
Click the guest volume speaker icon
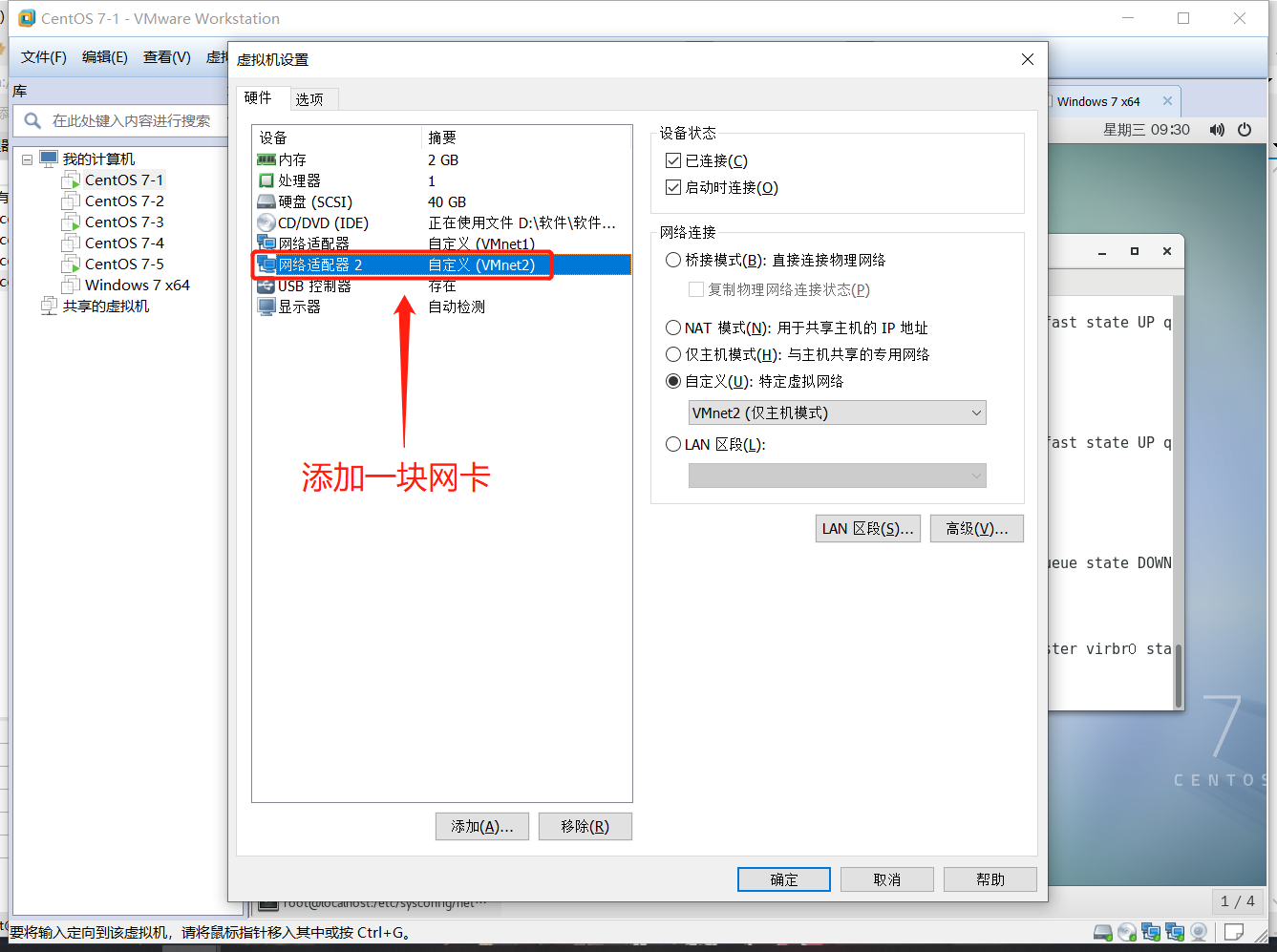pyautogui.click(x=1217, y=130)
